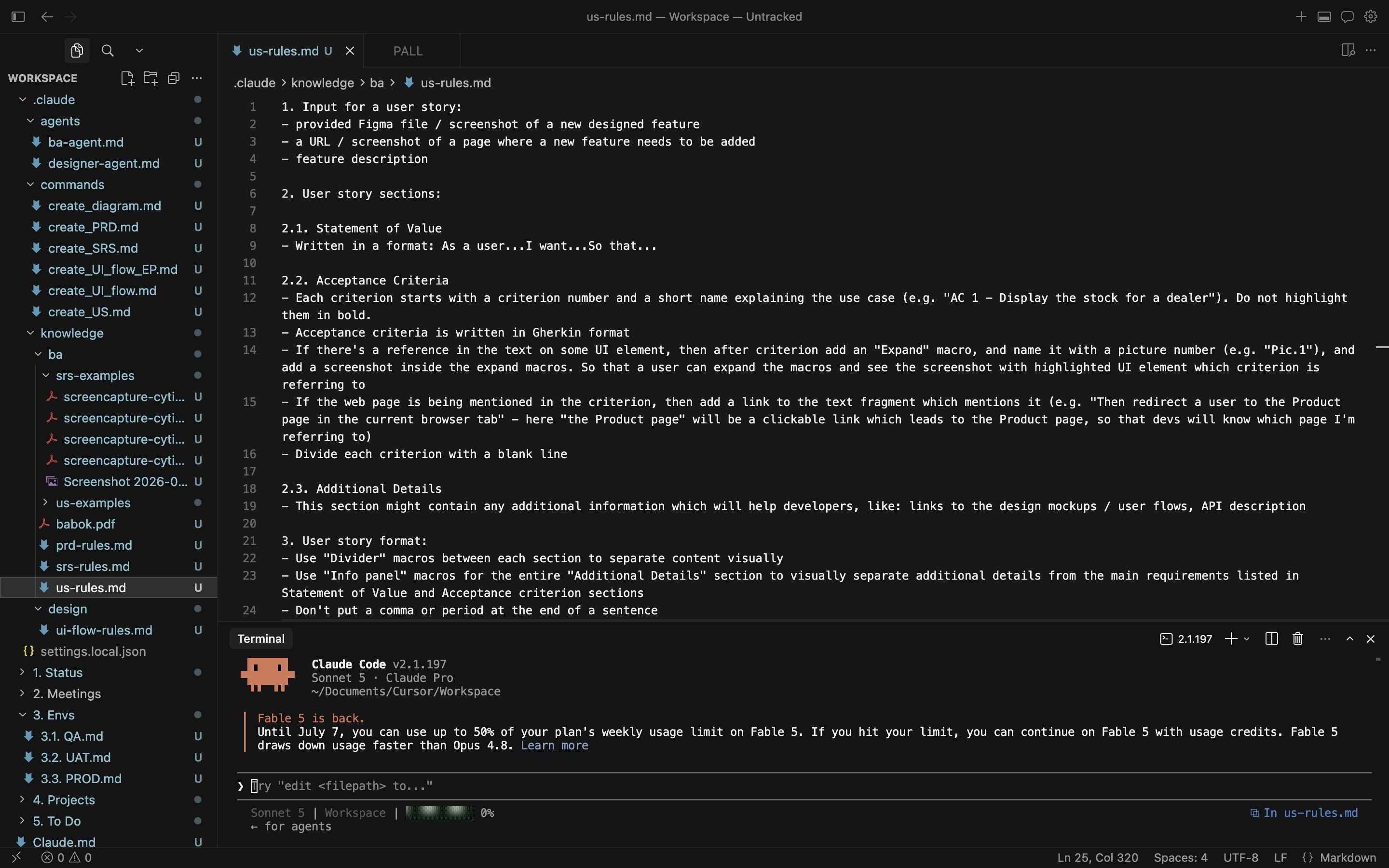Viewport: 1389px width, 868px height.
Task: Expand the us-examples folder
Action: (45, 502)
